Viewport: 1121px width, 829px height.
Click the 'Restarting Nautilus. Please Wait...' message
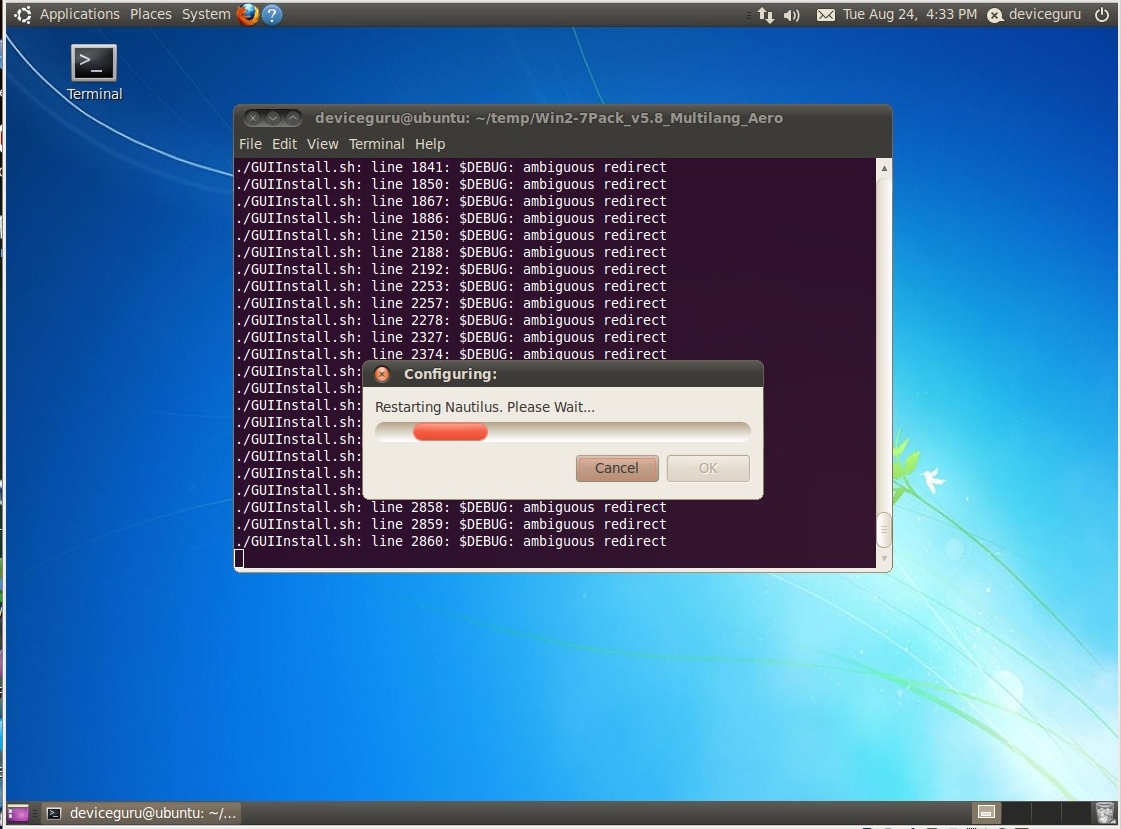coord(485,407)
